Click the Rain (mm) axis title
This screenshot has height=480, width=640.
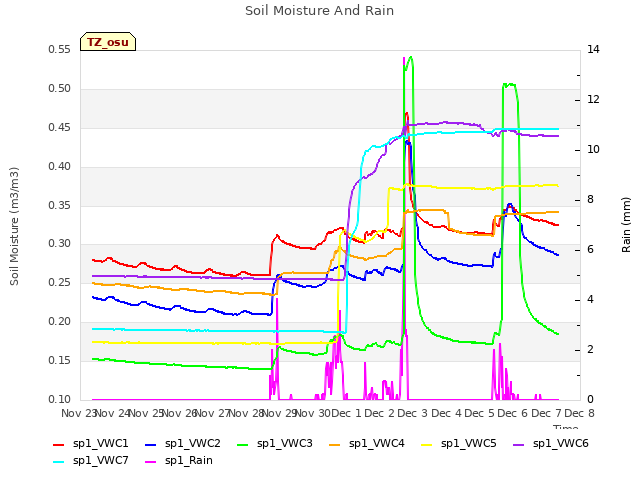tap(626, 225)
